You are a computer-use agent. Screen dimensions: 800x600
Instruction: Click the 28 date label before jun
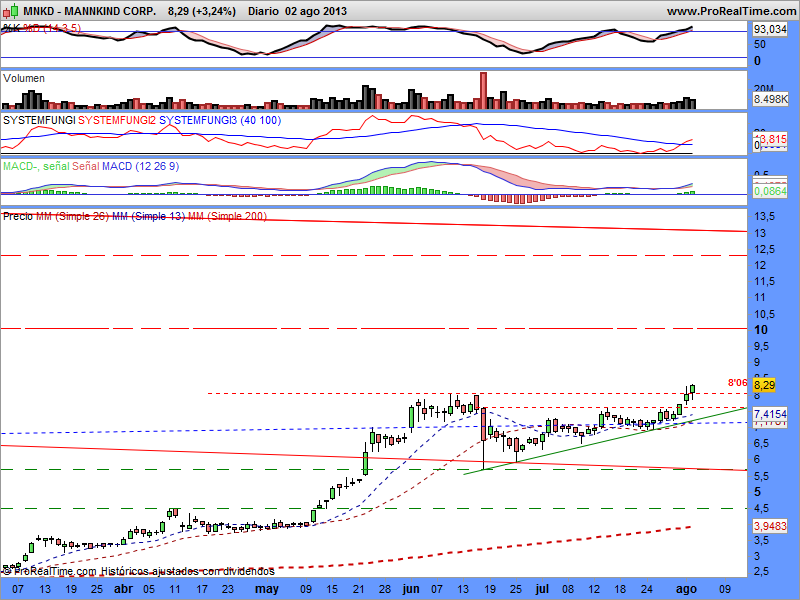(x=385, y=589)
